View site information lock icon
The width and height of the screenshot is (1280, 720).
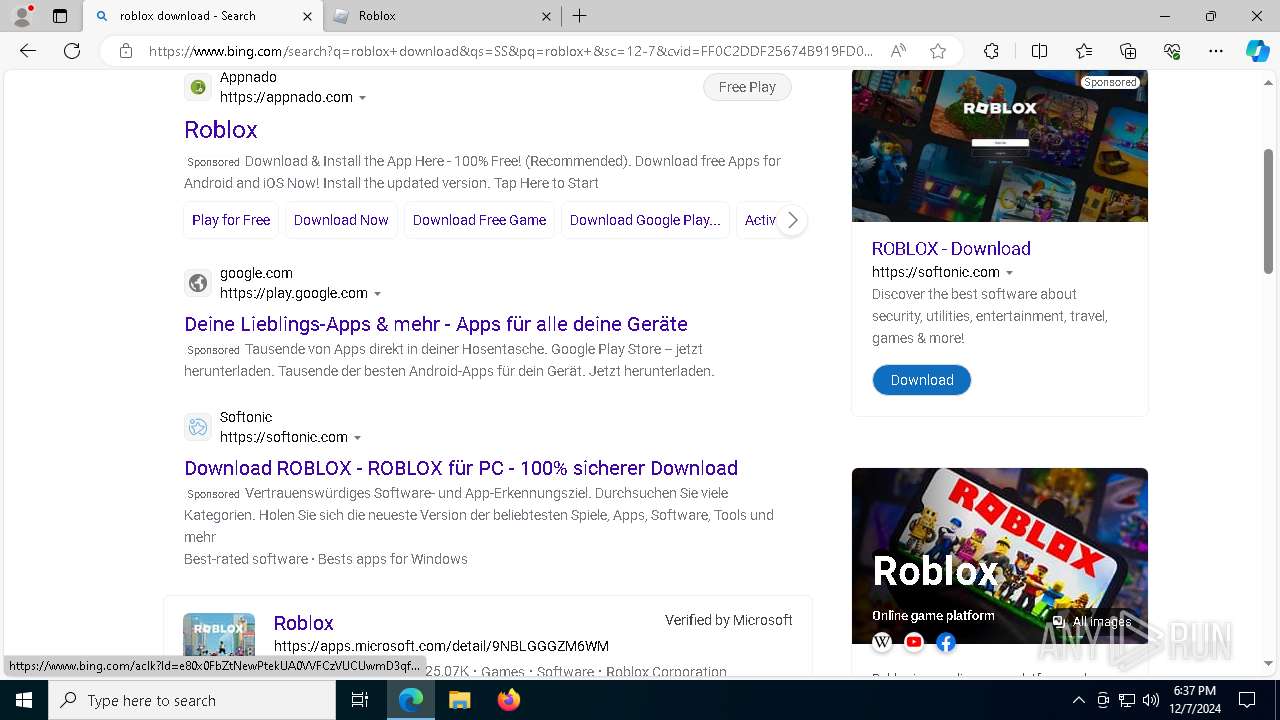pyautogui.click(x=126, y=51)
